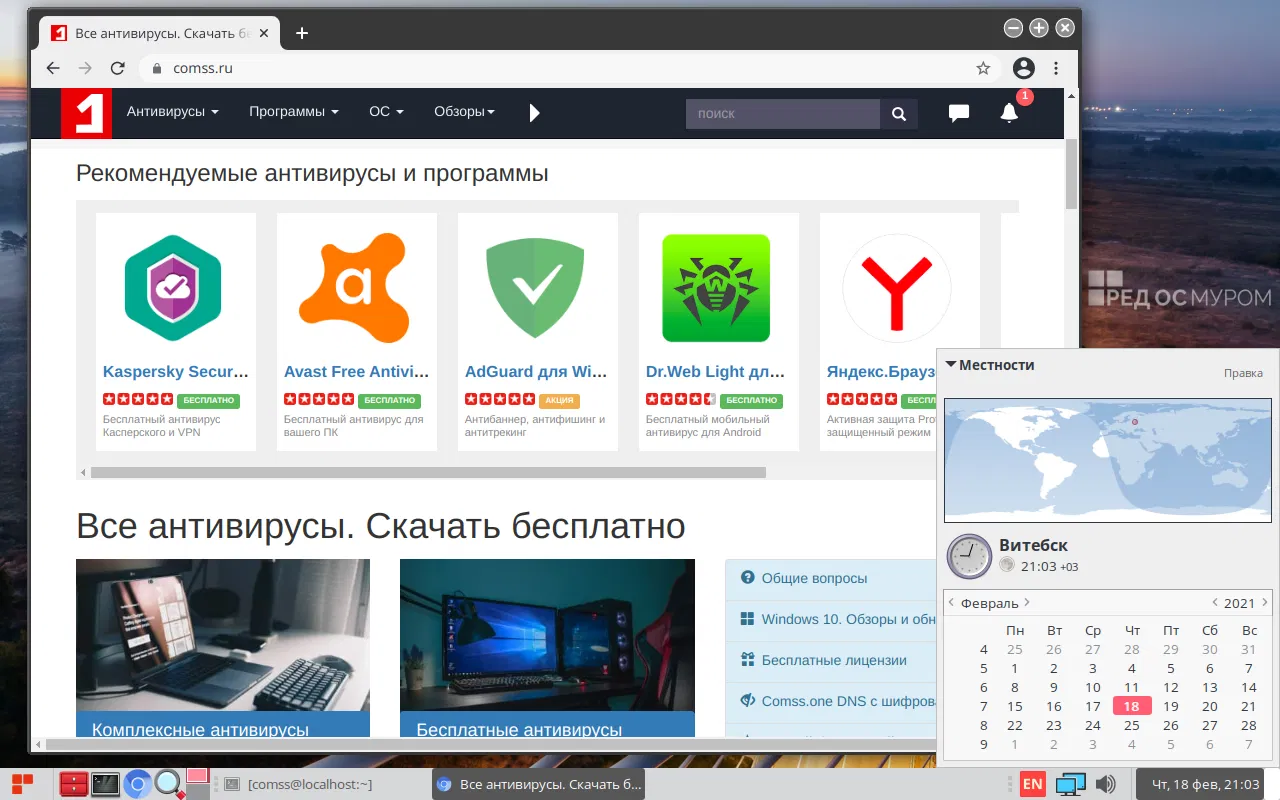Image resolution: width=1280 pixels, height=800 pixels.
Task: Open the browser three-dot menu
Action: coord(1056,68)
